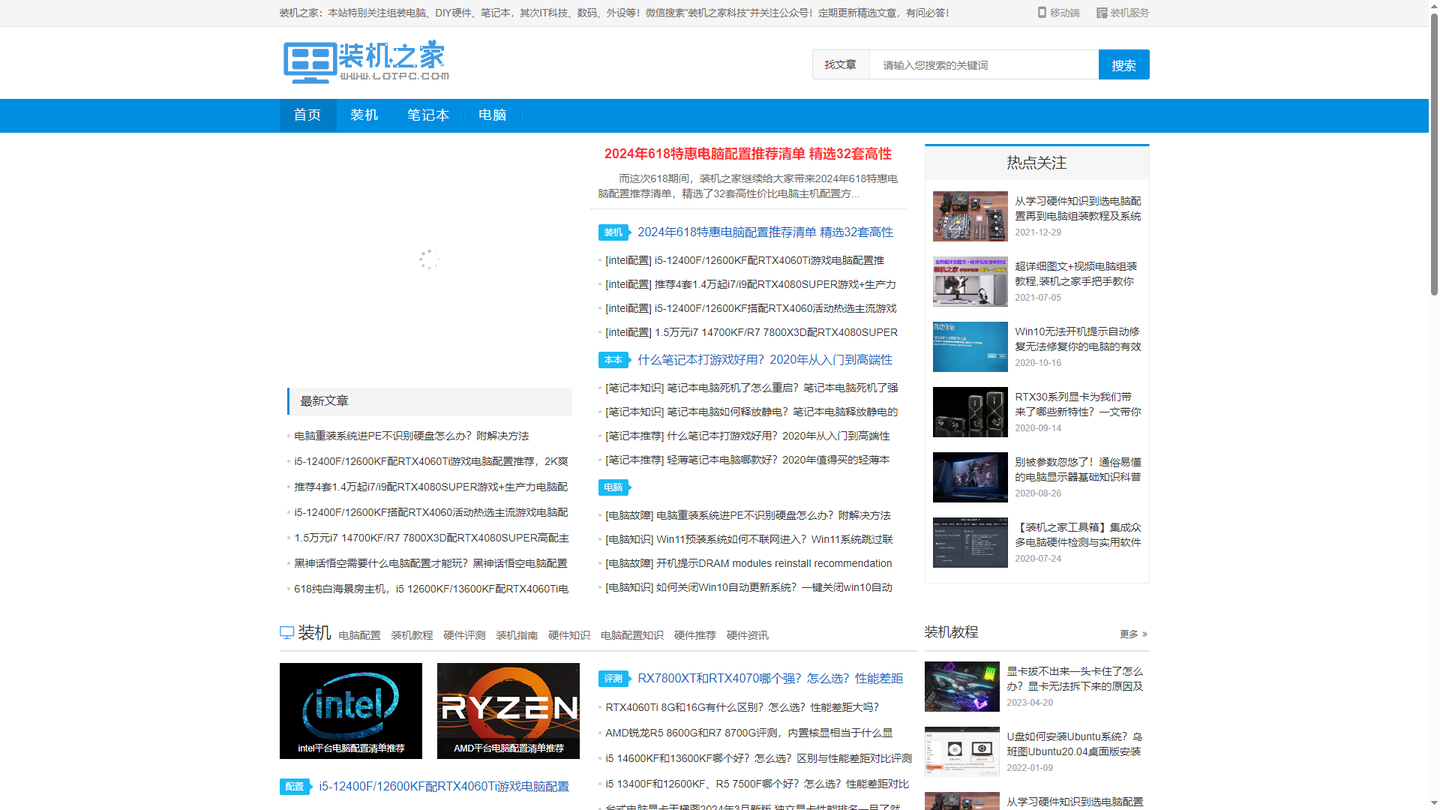Open 618纯白海景房主机 article link
Image resolution: width=1440 pixels, height=810 pixels.
(x=431, y=589)
